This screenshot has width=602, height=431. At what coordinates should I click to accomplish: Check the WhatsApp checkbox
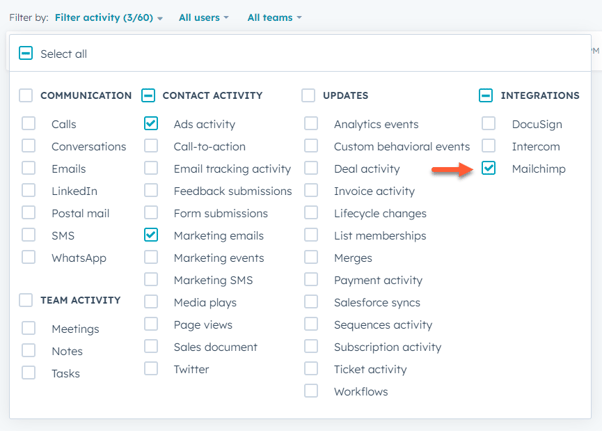point(29,257)
